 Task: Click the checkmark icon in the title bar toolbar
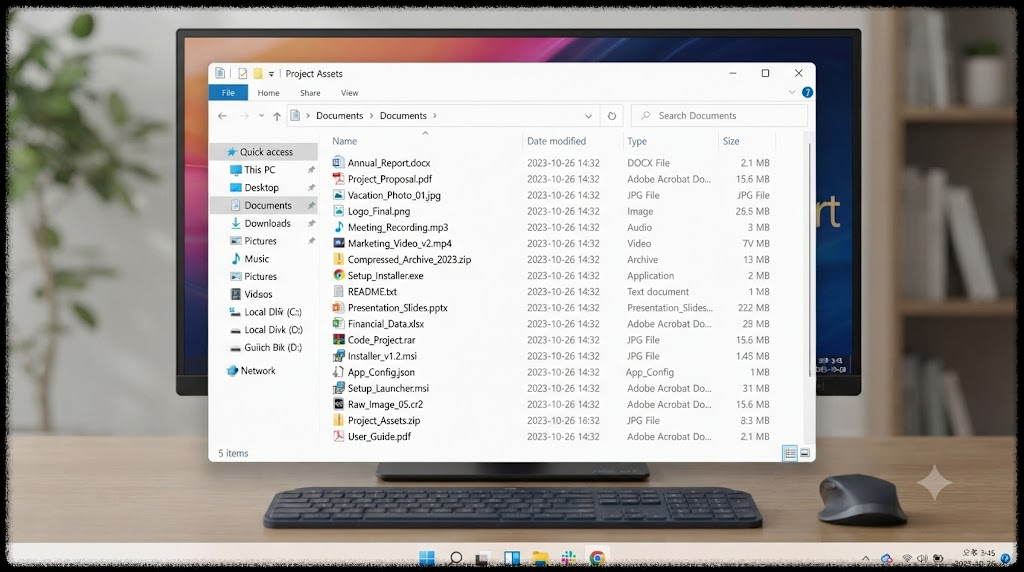pyautogui.click(x=242, y=74)
